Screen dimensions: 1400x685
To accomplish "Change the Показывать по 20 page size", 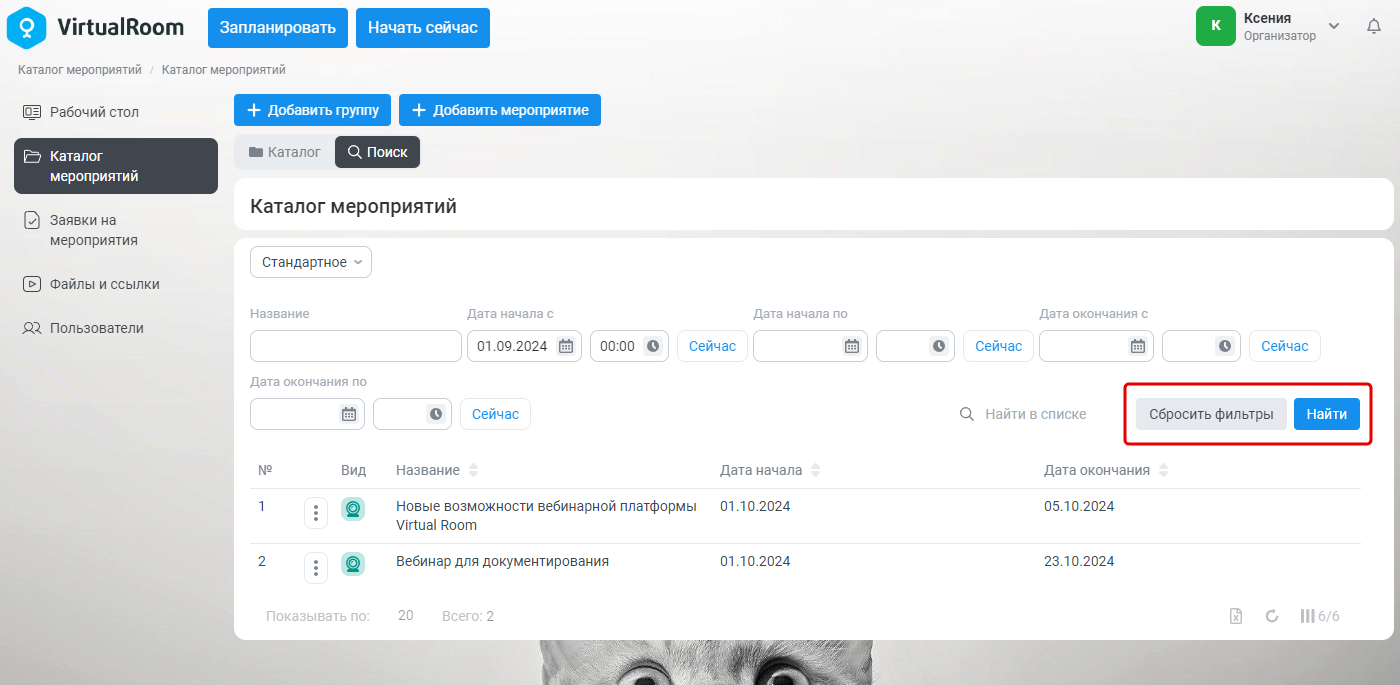I will click(406, 616).
